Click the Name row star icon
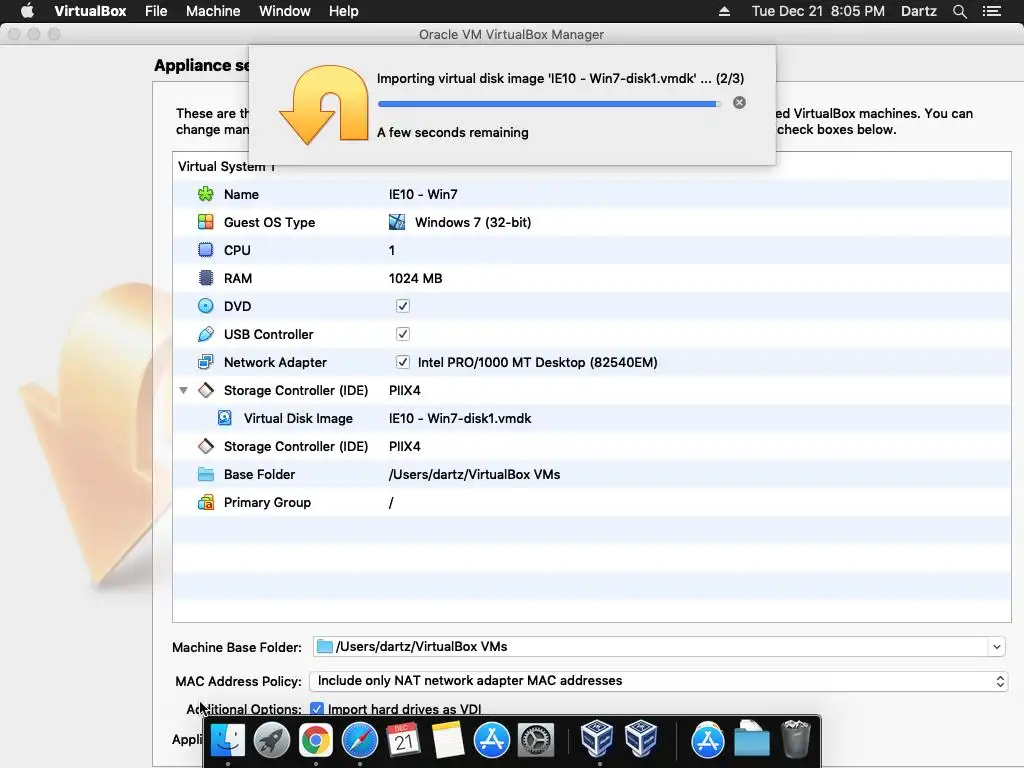Screen dimensions: 1024x768 click(x=206, y=194)
